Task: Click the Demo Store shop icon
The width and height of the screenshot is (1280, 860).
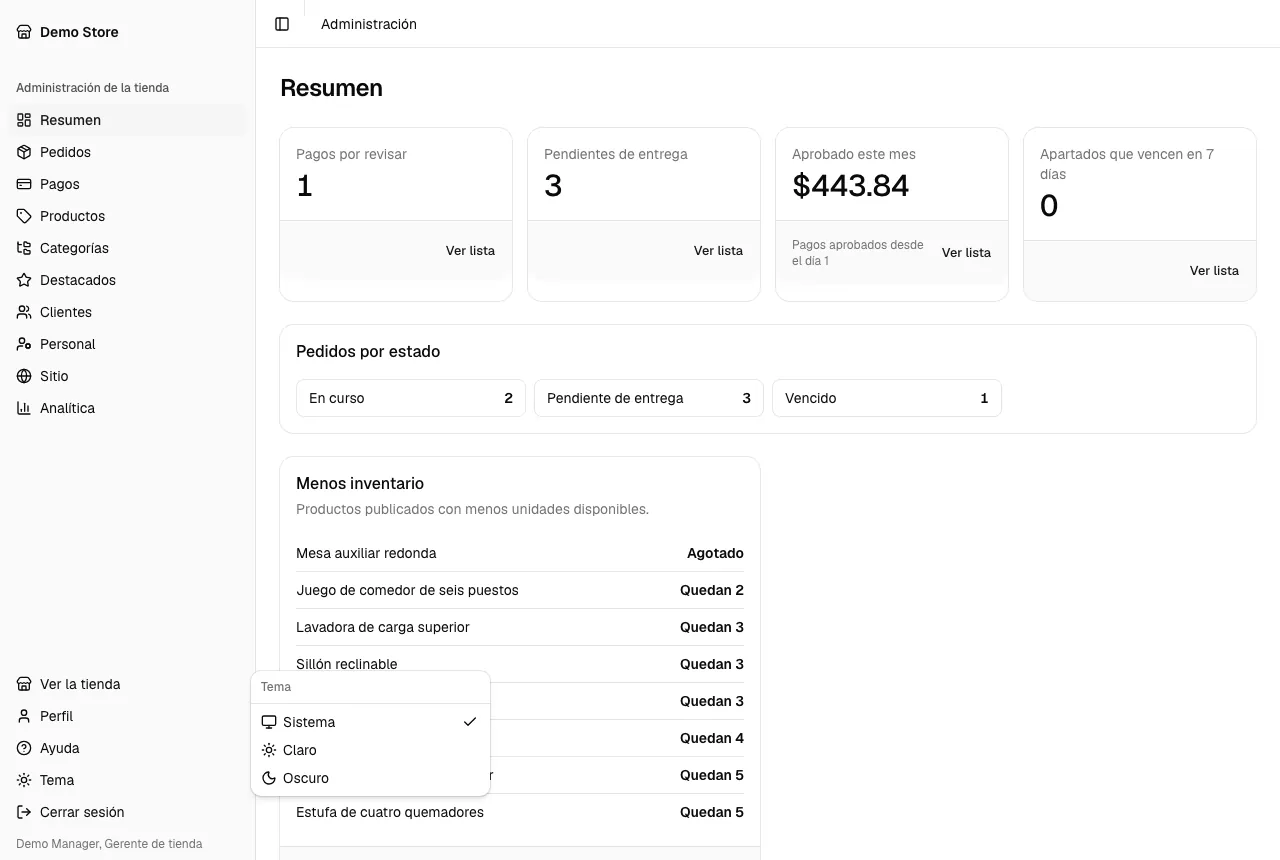Action: tap(24, 32)
